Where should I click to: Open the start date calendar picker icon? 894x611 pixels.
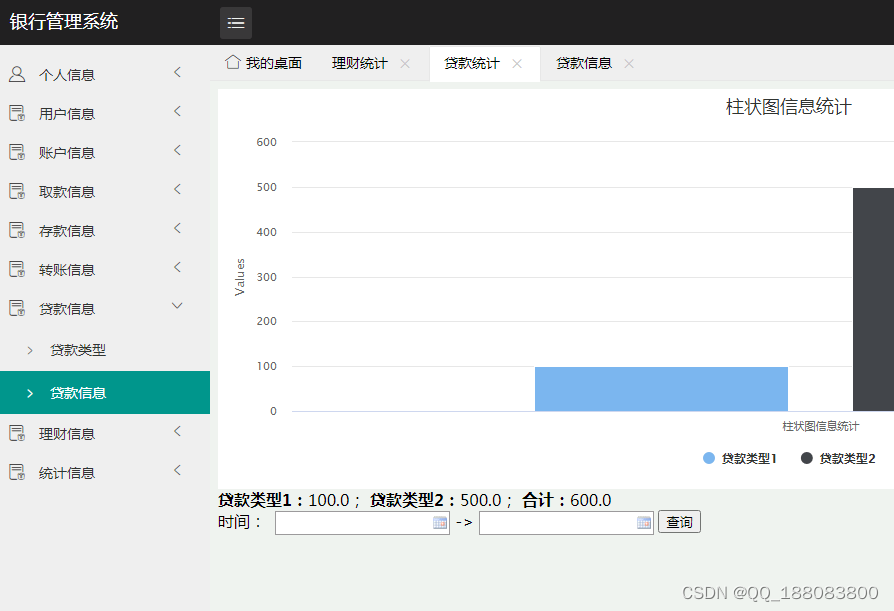(x=440, y=523)
